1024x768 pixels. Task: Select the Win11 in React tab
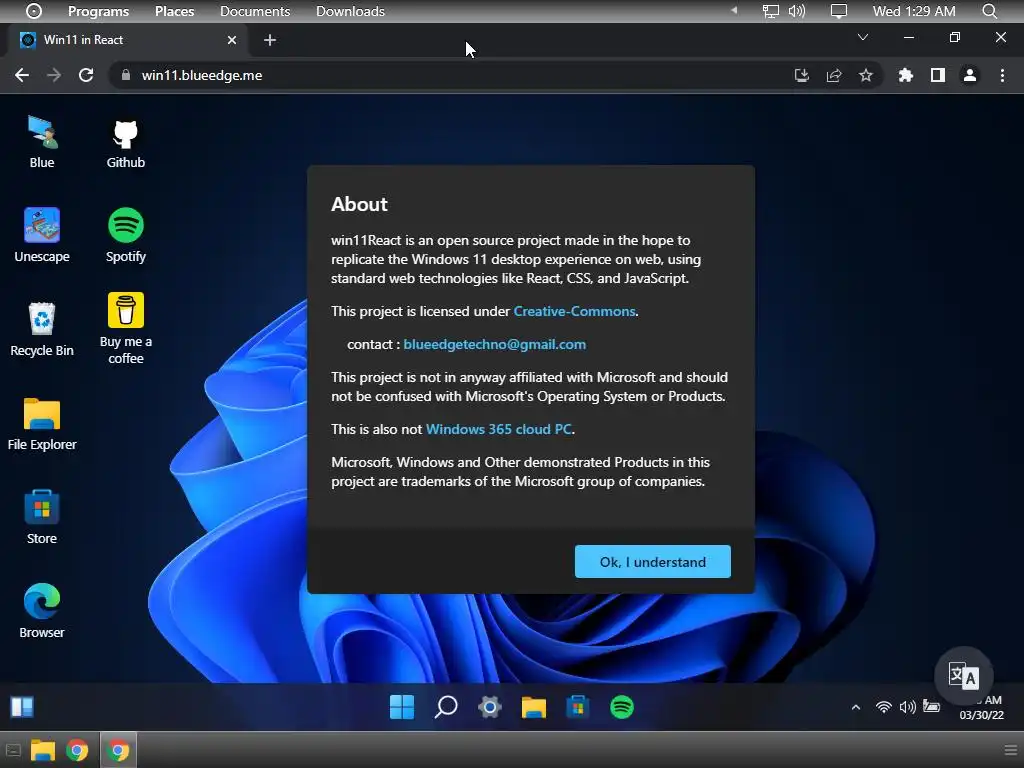click(129, 40)
